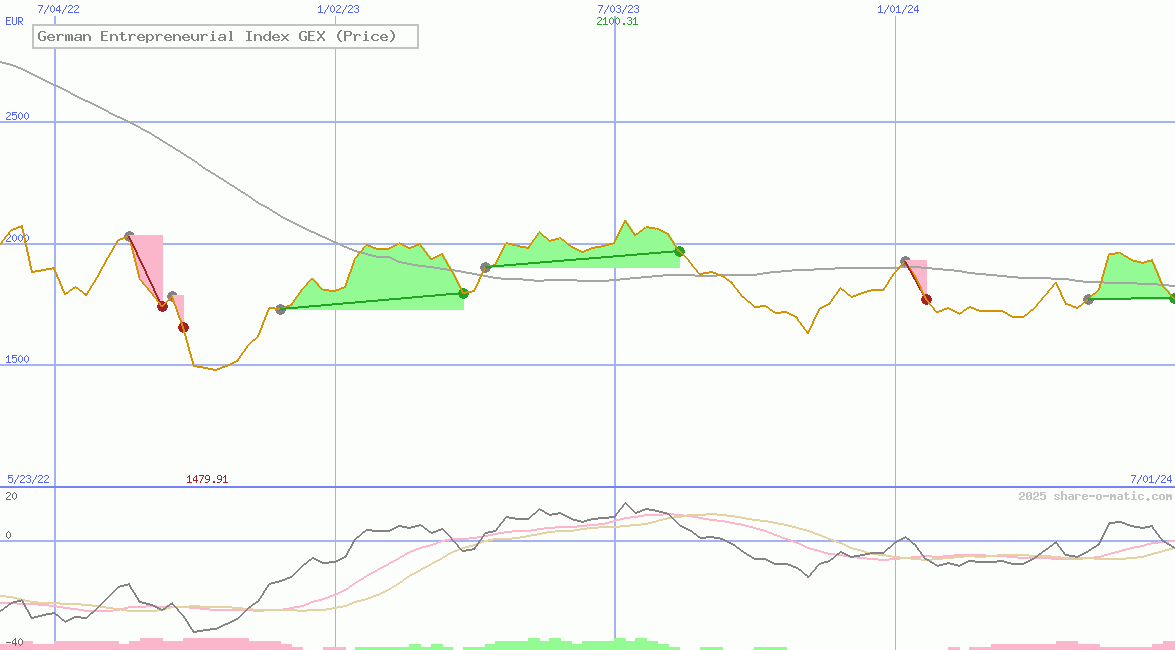The height and width of the screenshot is (650, 1175).
Task: Click the 5/23/22 start date label
Action: [x=28, y=479]
